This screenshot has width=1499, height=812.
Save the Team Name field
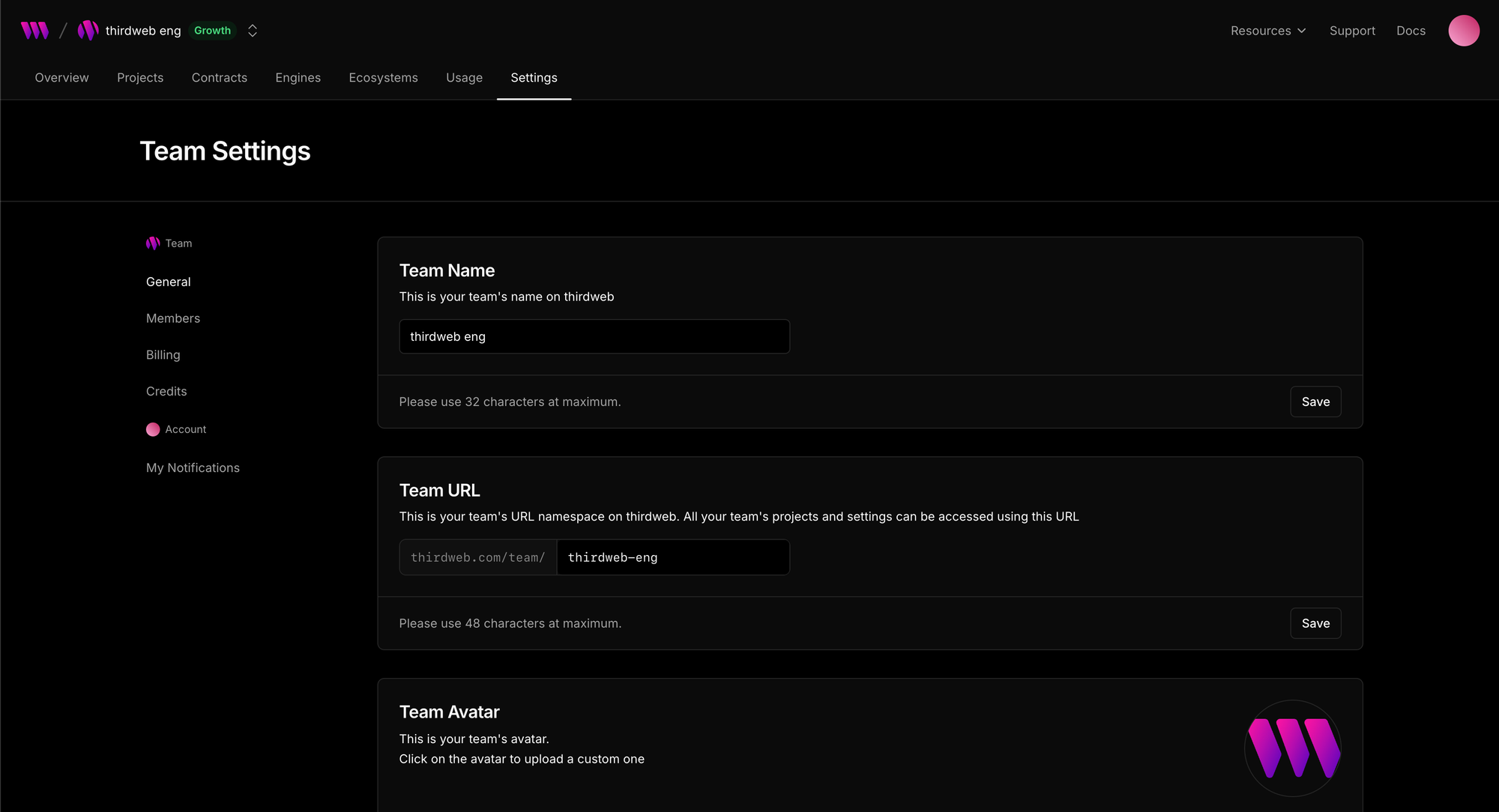[1315, 402]
